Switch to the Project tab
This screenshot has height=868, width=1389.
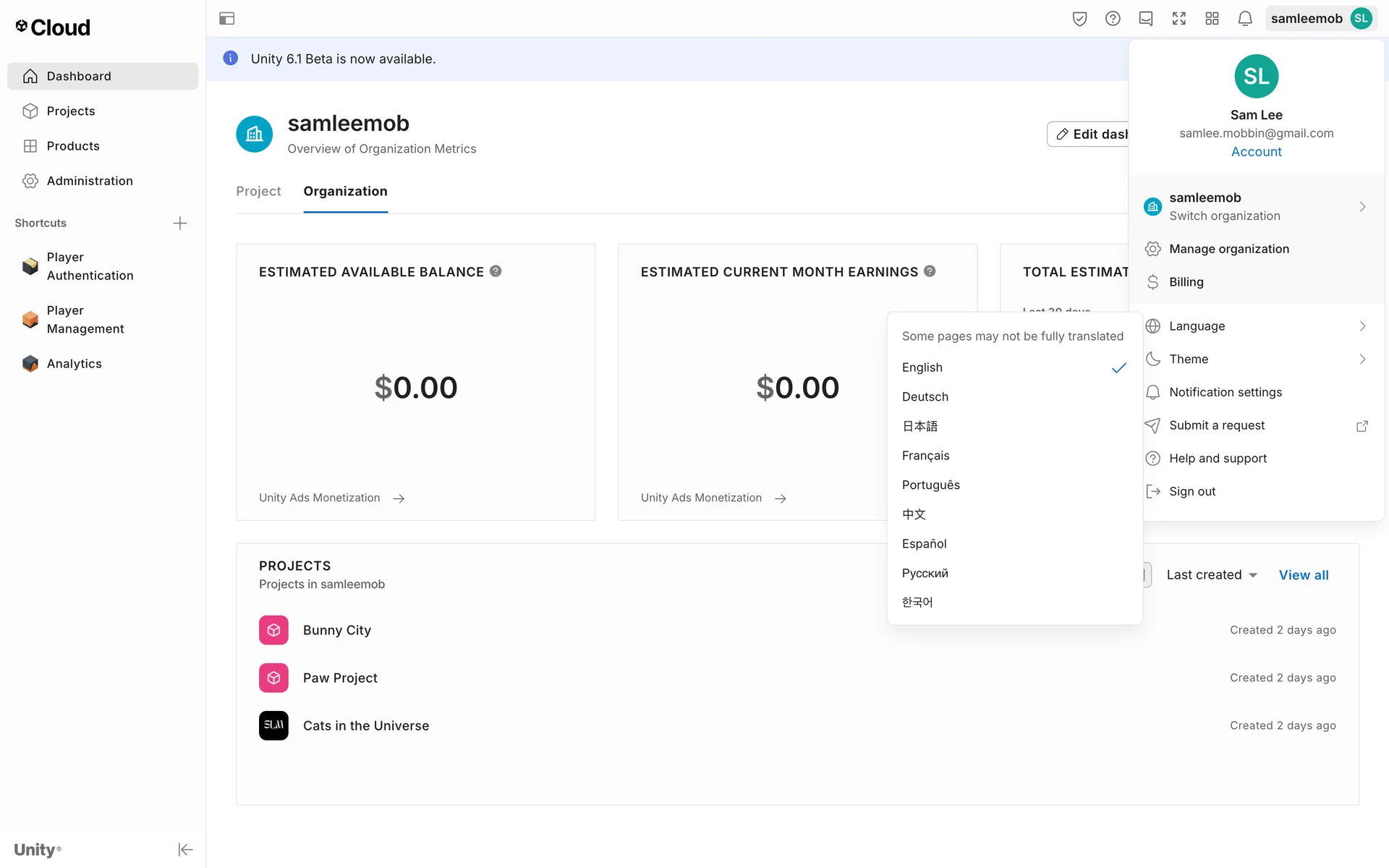(x=258, y=192)
